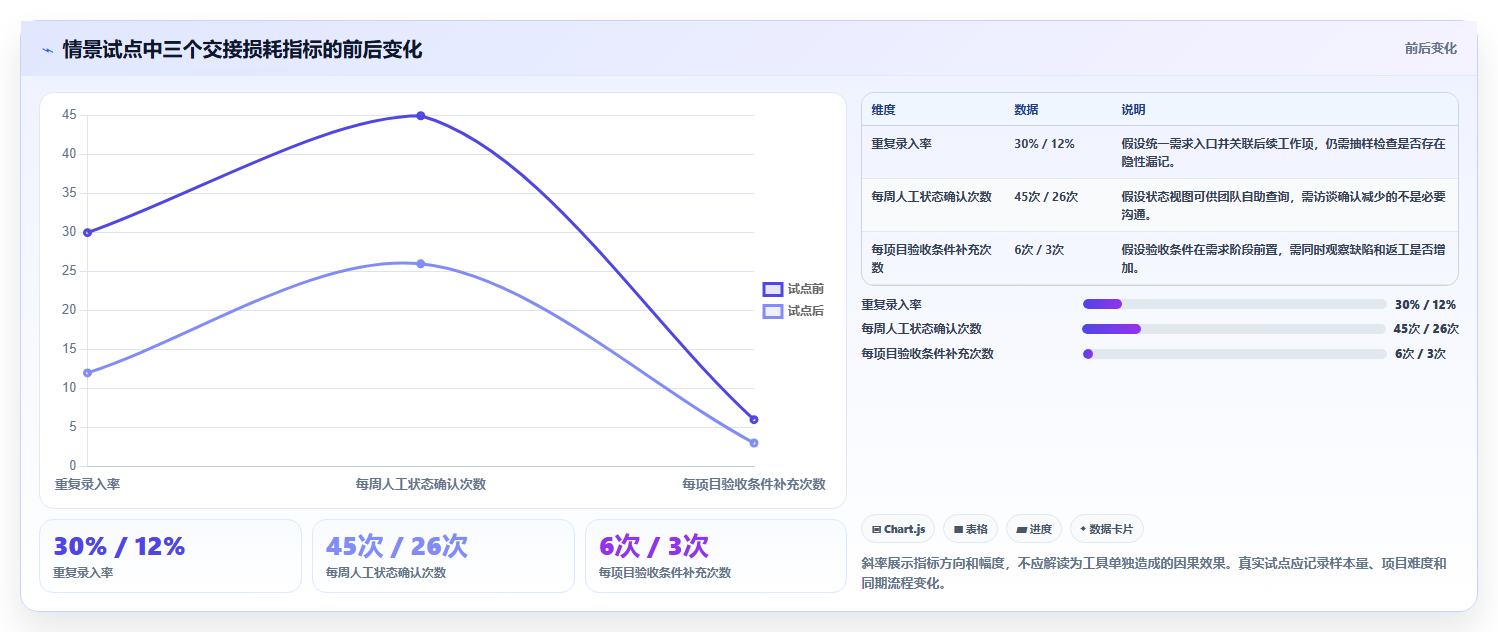The height and width of the screenshot is (632, 1498).
Task: Click table cell 30% / 12%
Action: click(x=1044, y=144)
